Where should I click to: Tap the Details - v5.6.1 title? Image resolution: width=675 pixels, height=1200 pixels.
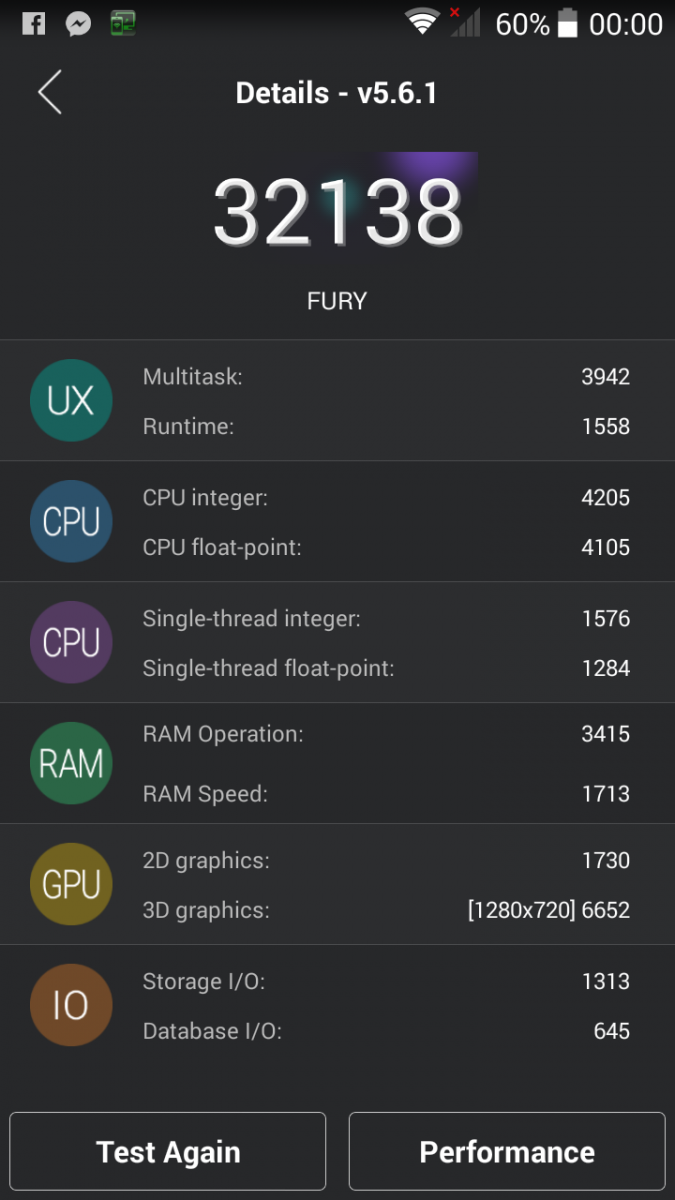tap(337, 93)
